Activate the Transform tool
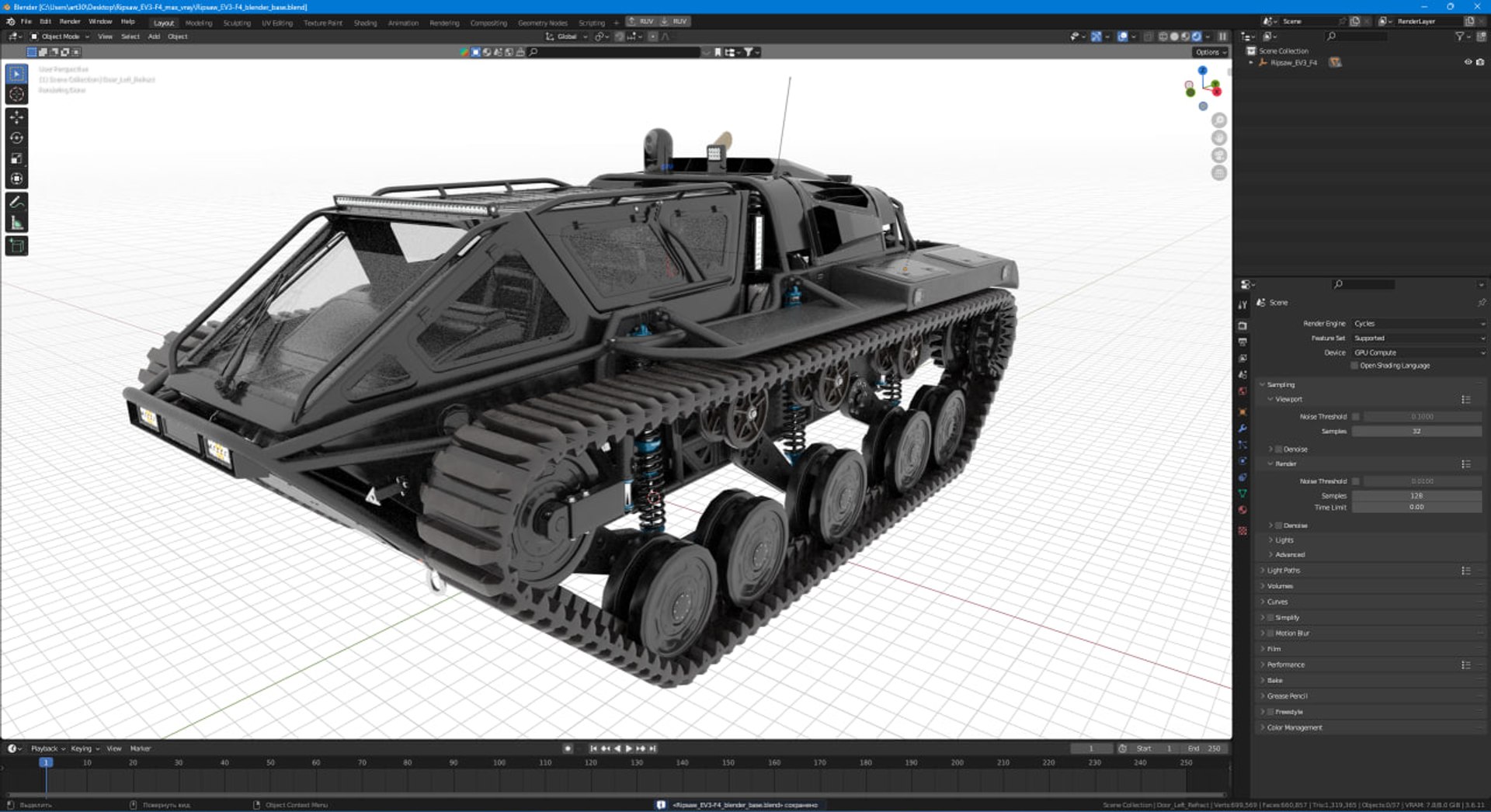Image resolution: width=1491 pixels, height=812 pixels. [16, 179]
